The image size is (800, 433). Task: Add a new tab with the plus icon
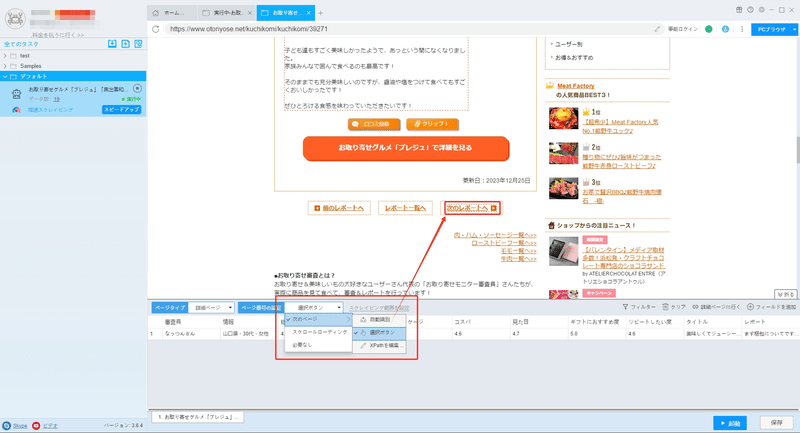point(320,13)
